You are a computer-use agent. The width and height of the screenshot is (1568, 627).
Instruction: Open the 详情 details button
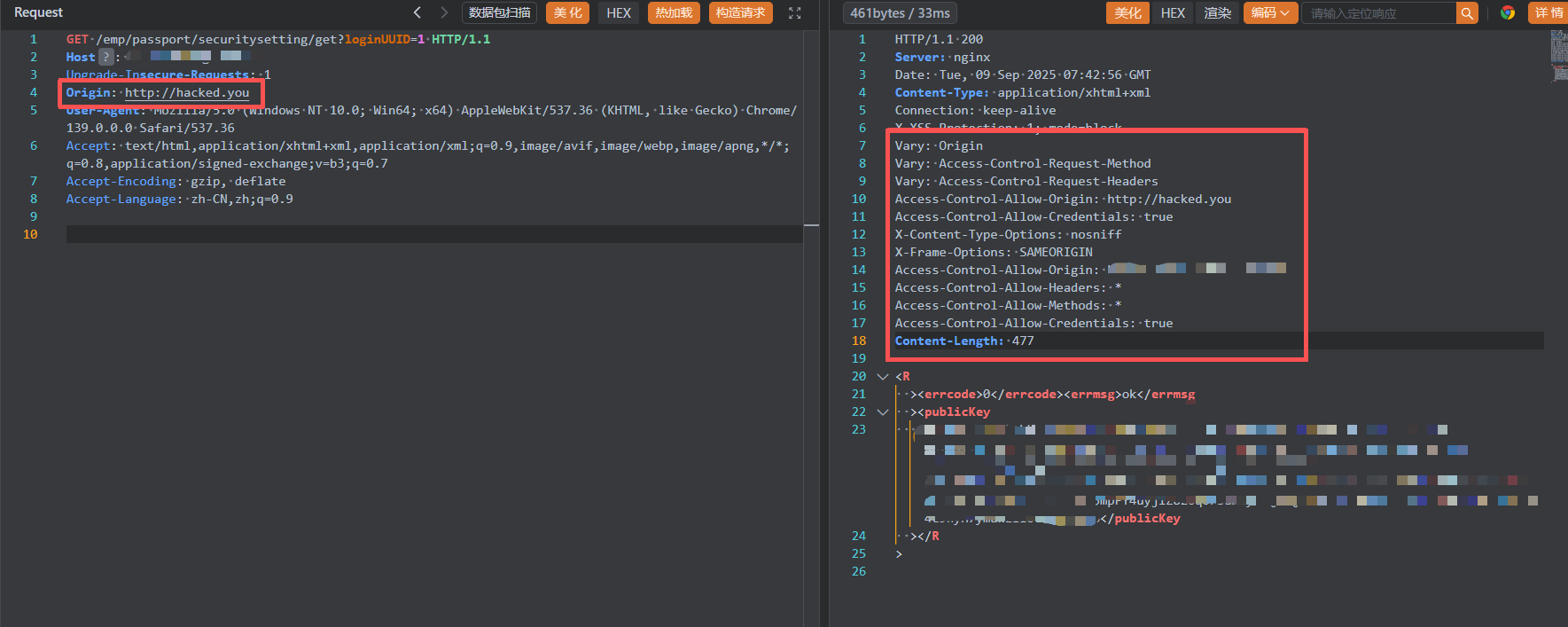pos(1548,13)
